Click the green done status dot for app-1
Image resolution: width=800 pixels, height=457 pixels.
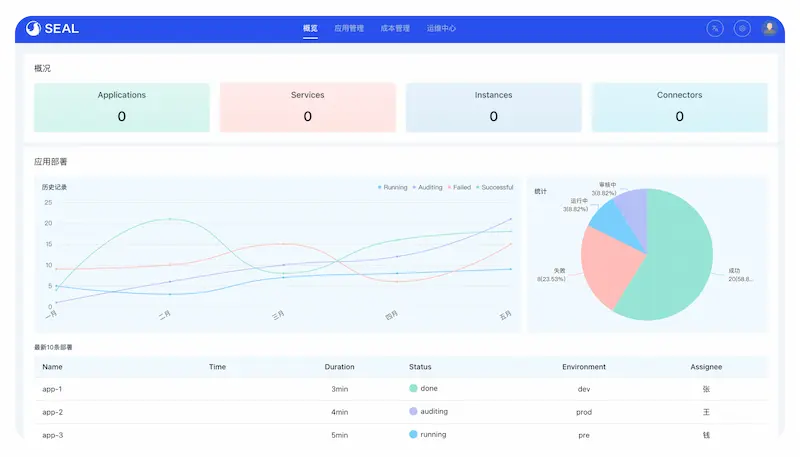413,388
